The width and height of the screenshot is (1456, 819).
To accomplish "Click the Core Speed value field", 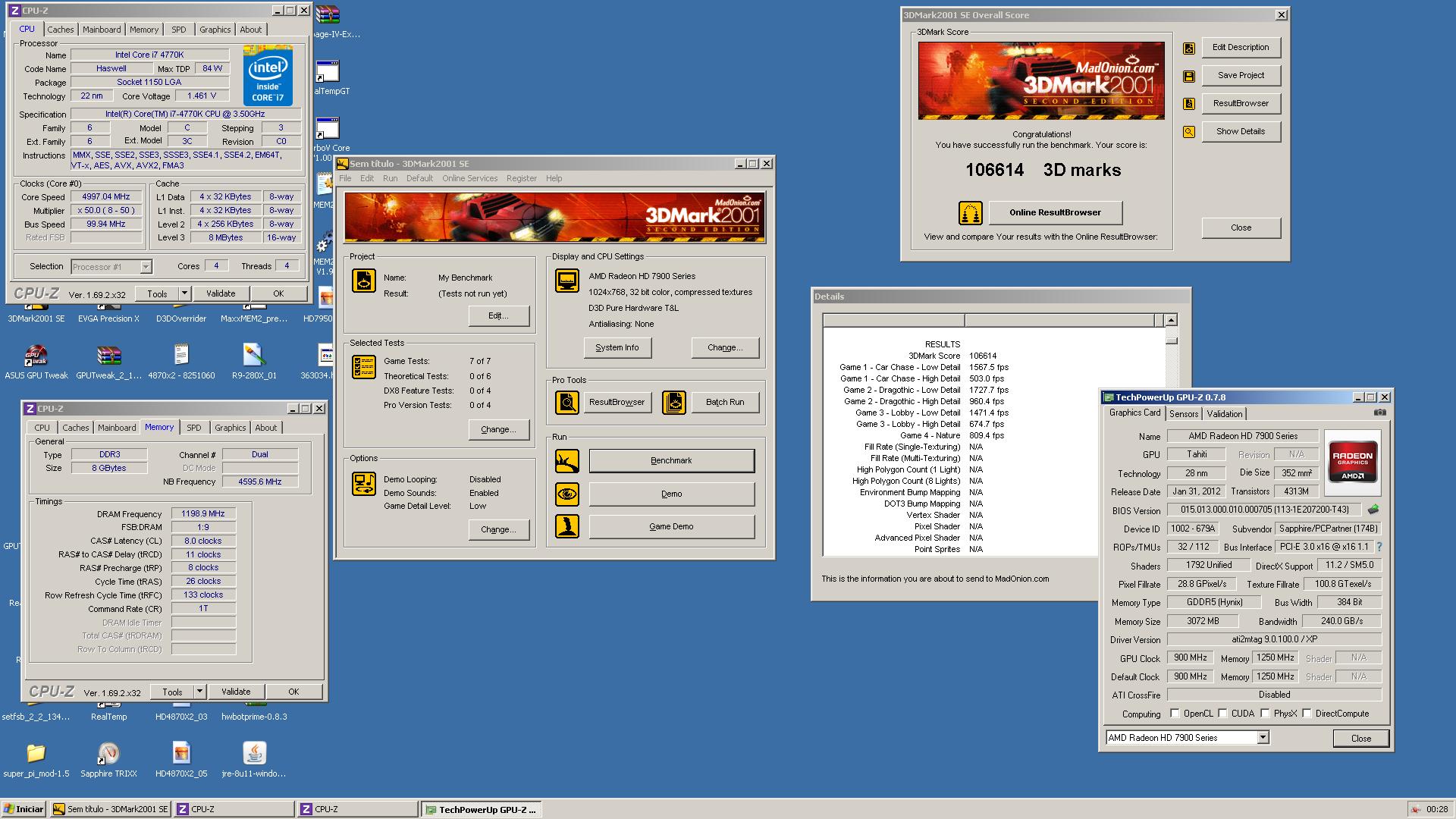I will (106, 196).
